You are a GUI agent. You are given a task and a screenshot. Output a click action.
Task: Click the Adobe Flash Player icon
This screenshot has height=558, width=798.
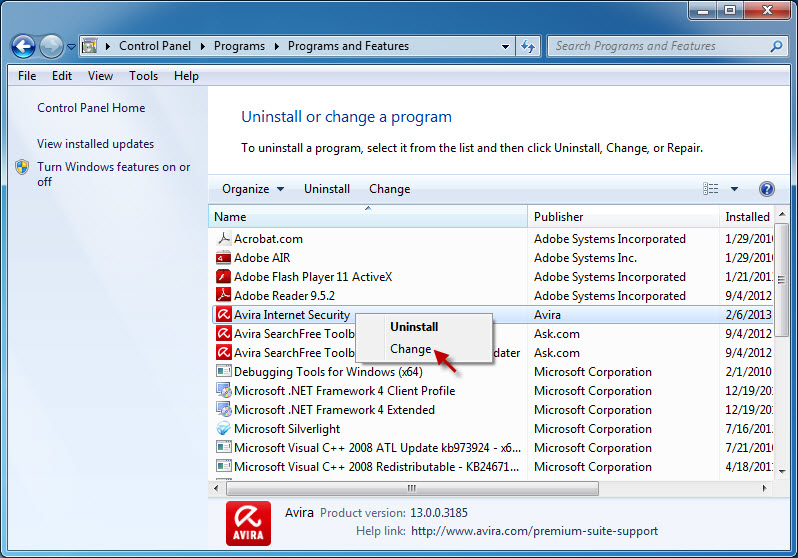[x=223, y=276]
